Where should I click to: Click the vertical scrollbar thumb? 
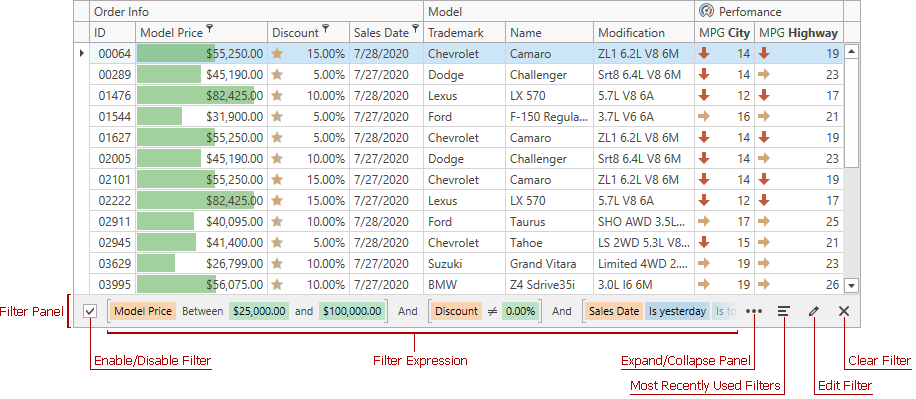(851, 113)
